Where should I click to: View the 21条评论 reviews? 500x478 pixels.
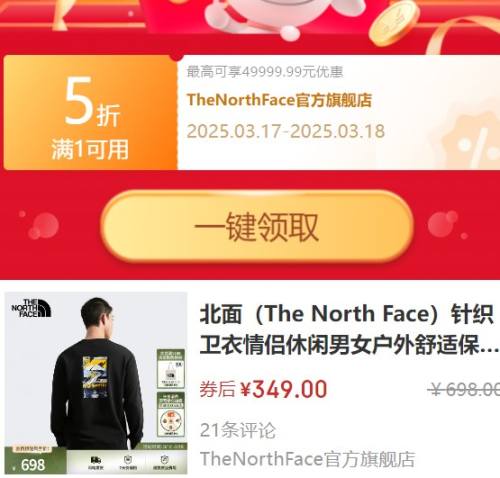tap(238, 430)
